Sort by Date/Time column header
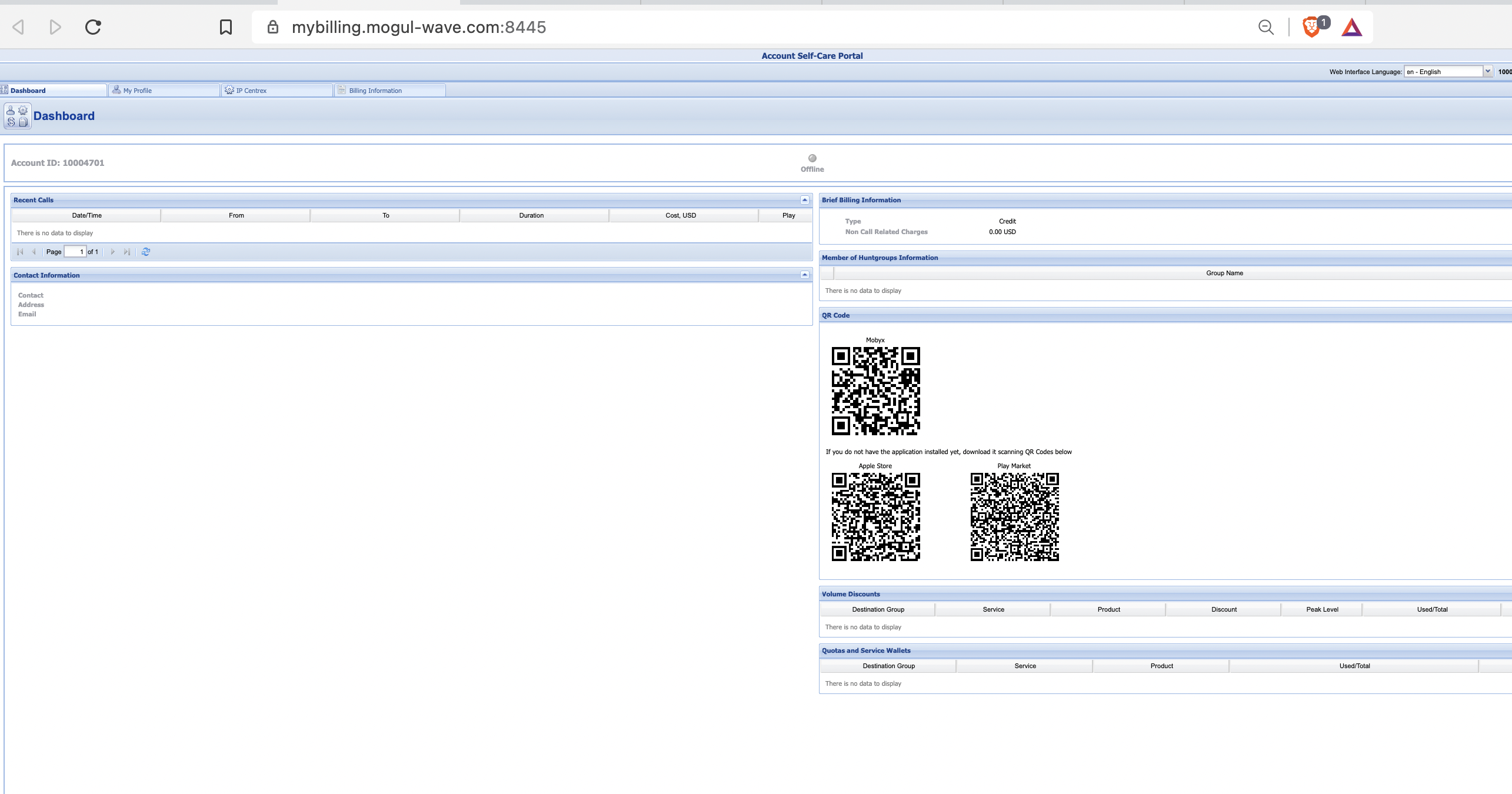Screen dimensions: 1512x794 click(x=86, y=215)
